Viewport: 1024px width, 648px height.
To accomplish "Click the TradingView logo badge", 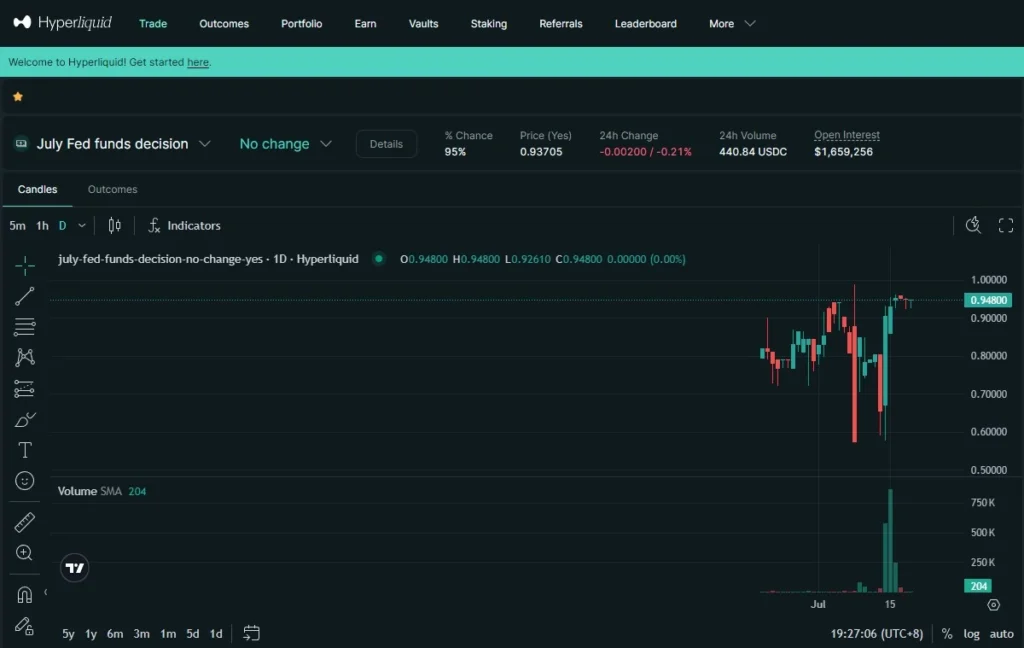I will coord(74,568).
